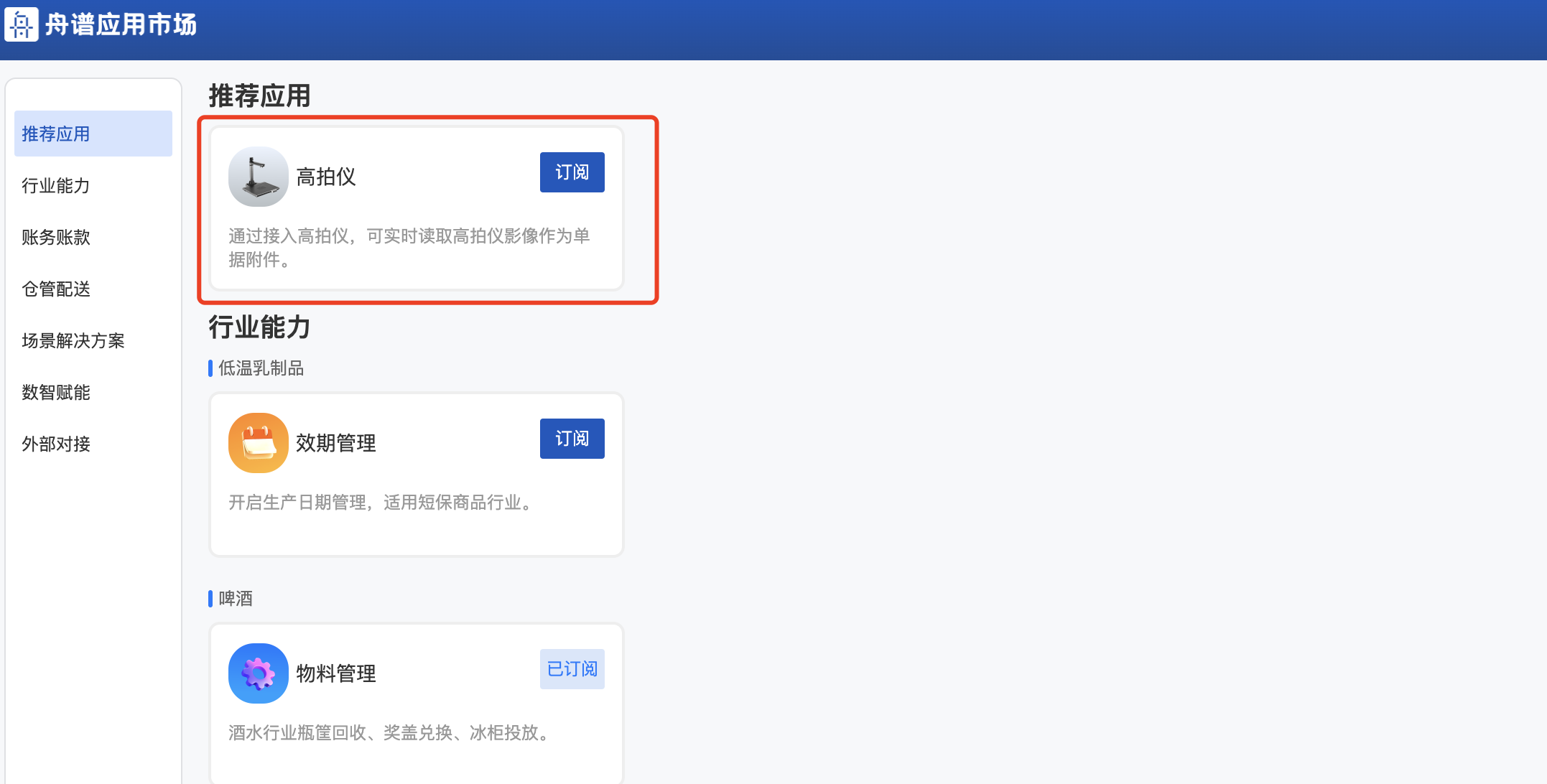Open 行业能力 in the sidebar
Screen dimensions: 1547x784
pyautogui.click(x=56, y=186)
